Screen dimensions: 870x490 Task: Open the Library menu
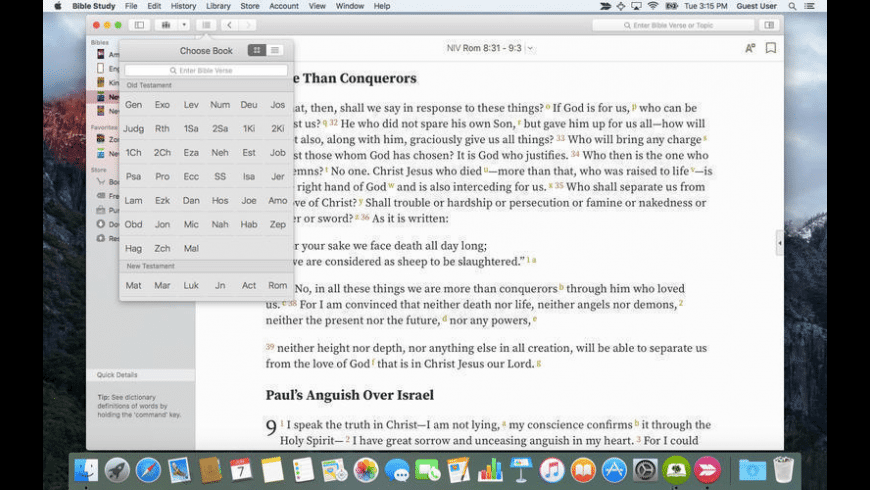pos(218,6)
